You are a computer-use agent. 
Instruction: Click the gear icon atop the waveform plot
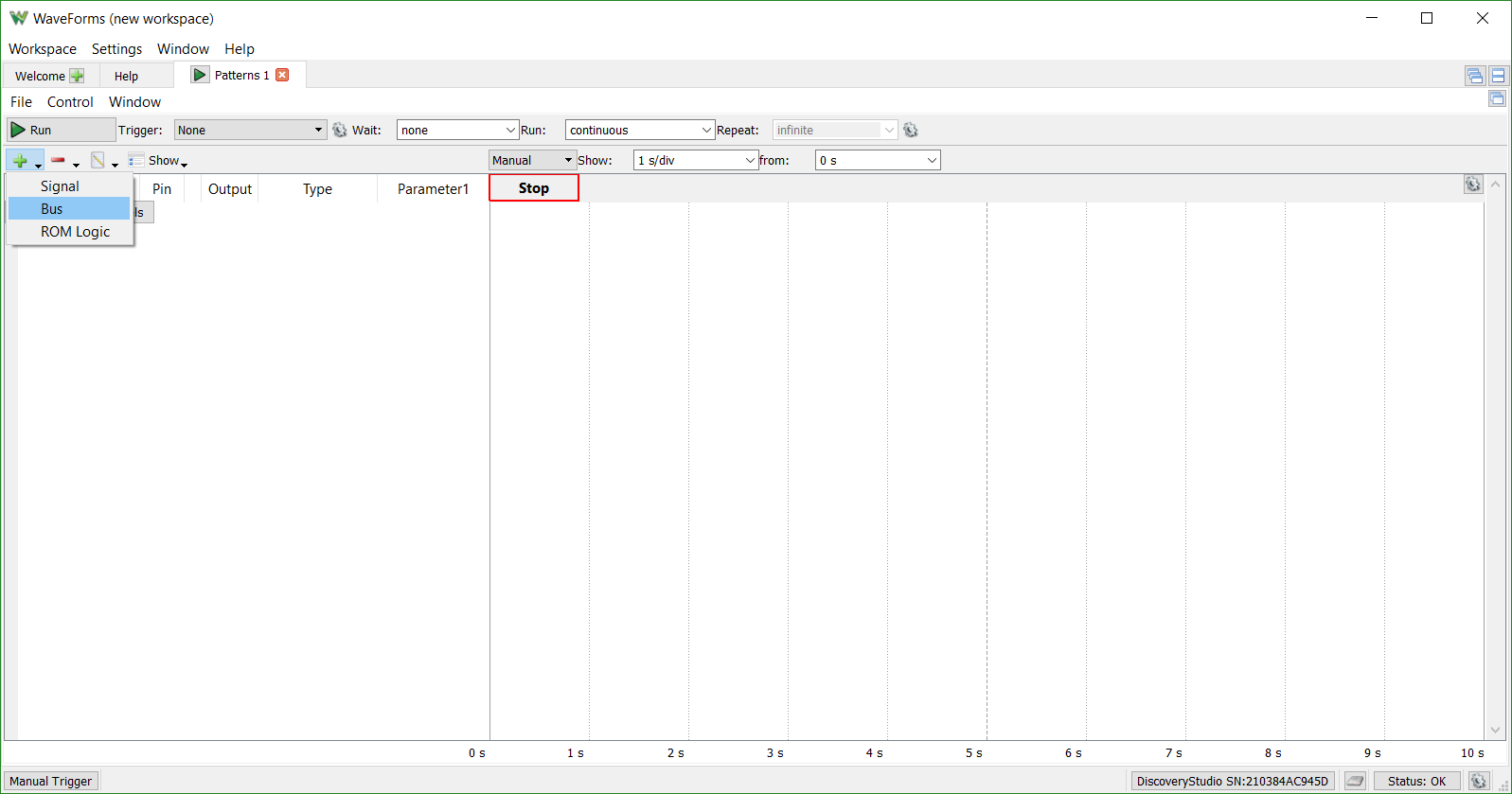(x=1473, y=185)
